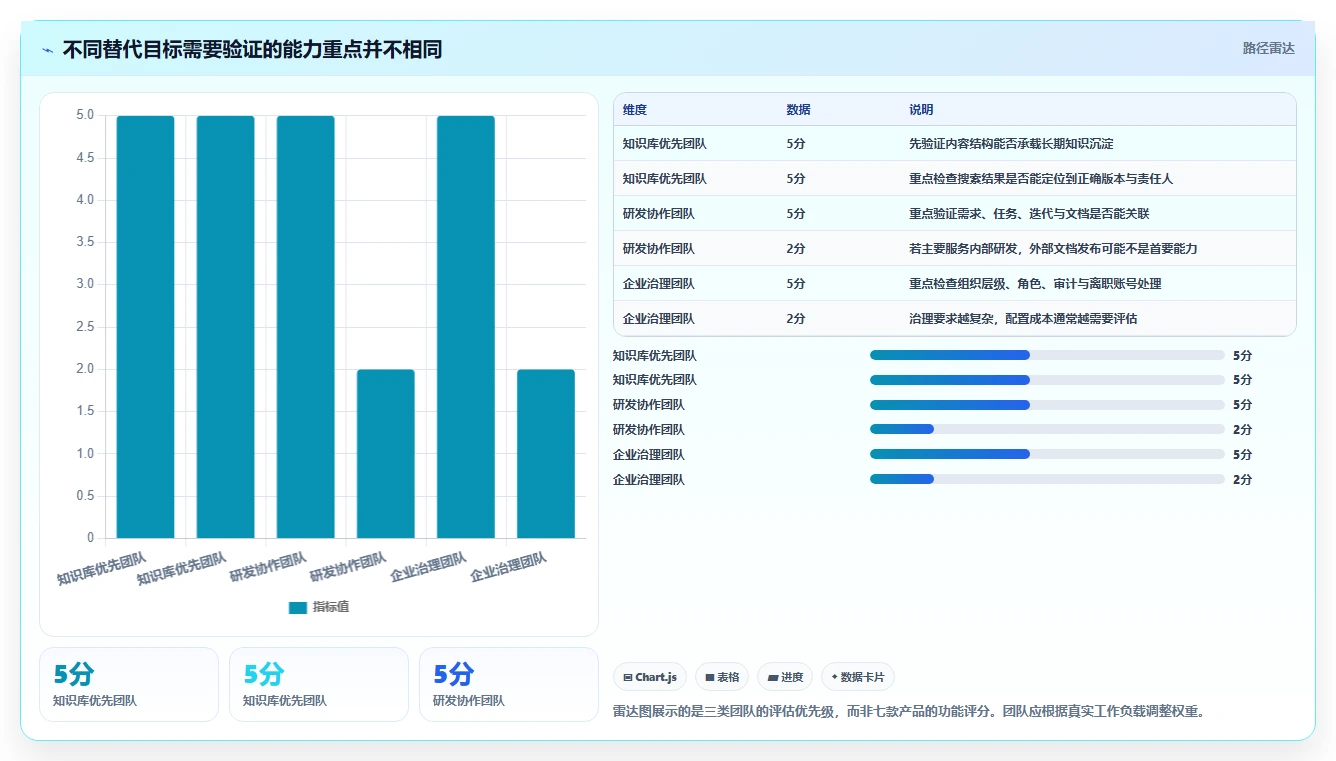Click the cell 重点检查组织层级、角色、审计与离职账号处理
Image resolution: width=1336 pixels, height=761 pixels.
click(x=1035, y=284)
